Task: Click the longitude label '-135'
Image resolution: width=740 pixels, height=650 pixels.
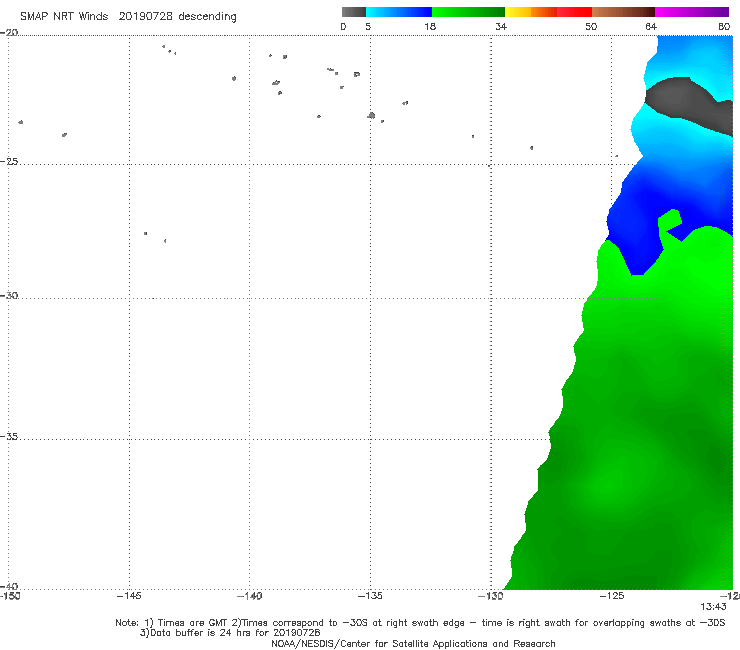Action: (x=370, y=596)
